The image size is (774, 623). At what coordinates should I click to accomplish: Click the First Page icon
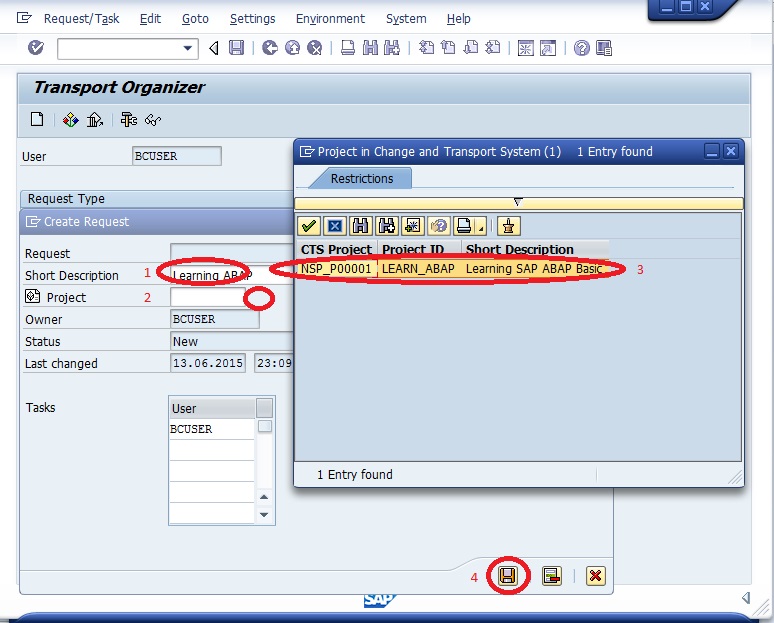[426, 48]
